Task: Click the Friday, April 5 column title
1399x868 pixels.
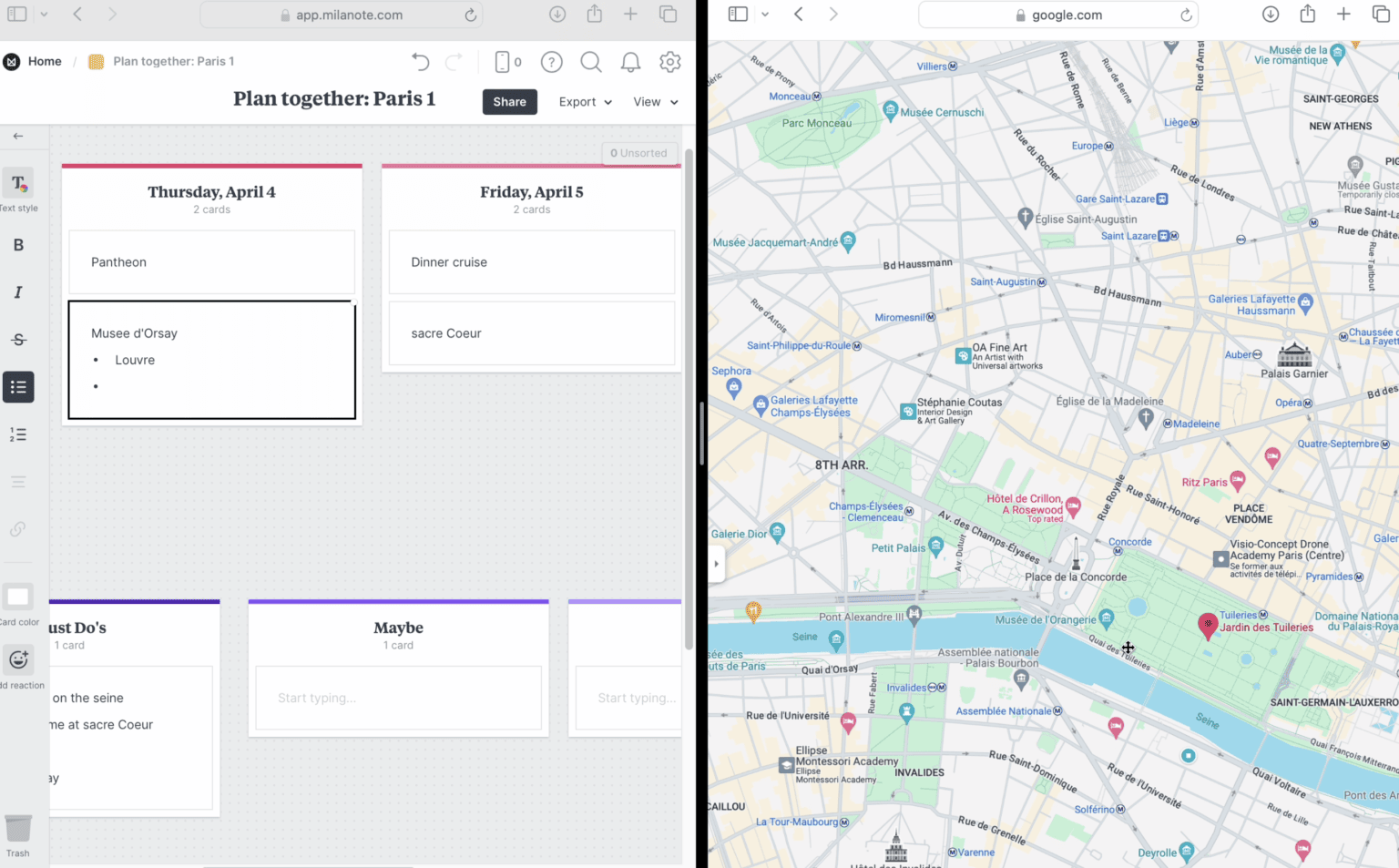Action: pos(532,192)
